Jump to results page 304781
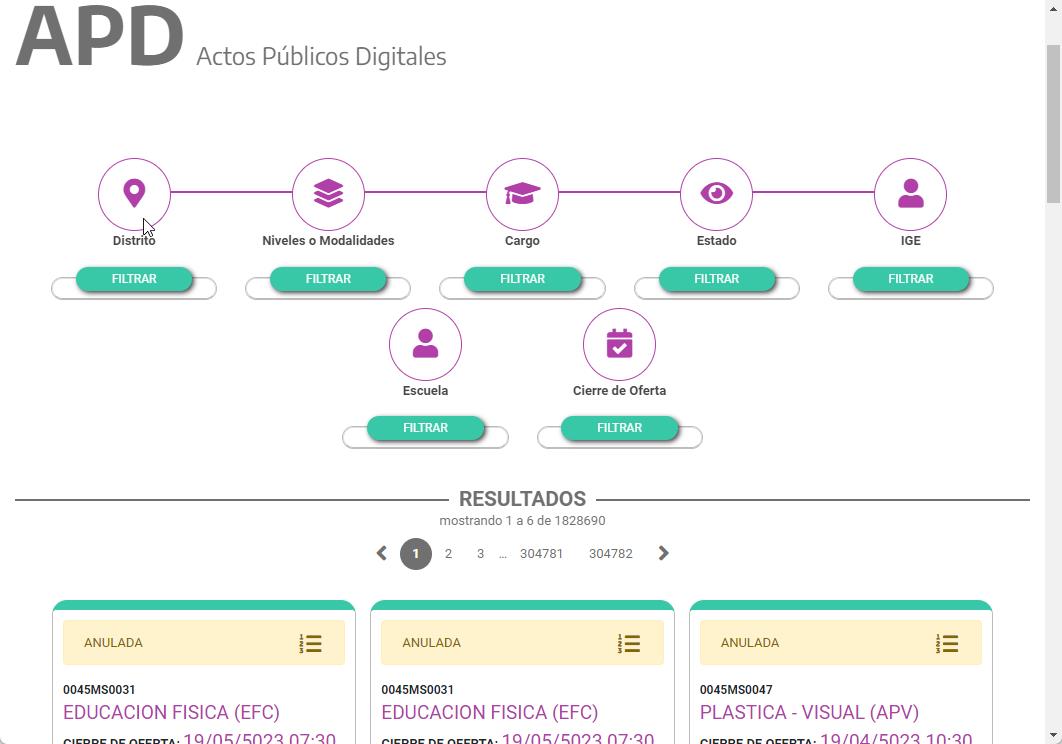Image resolution: width=1062 pixels, height=744 pixels. point(541,554)
